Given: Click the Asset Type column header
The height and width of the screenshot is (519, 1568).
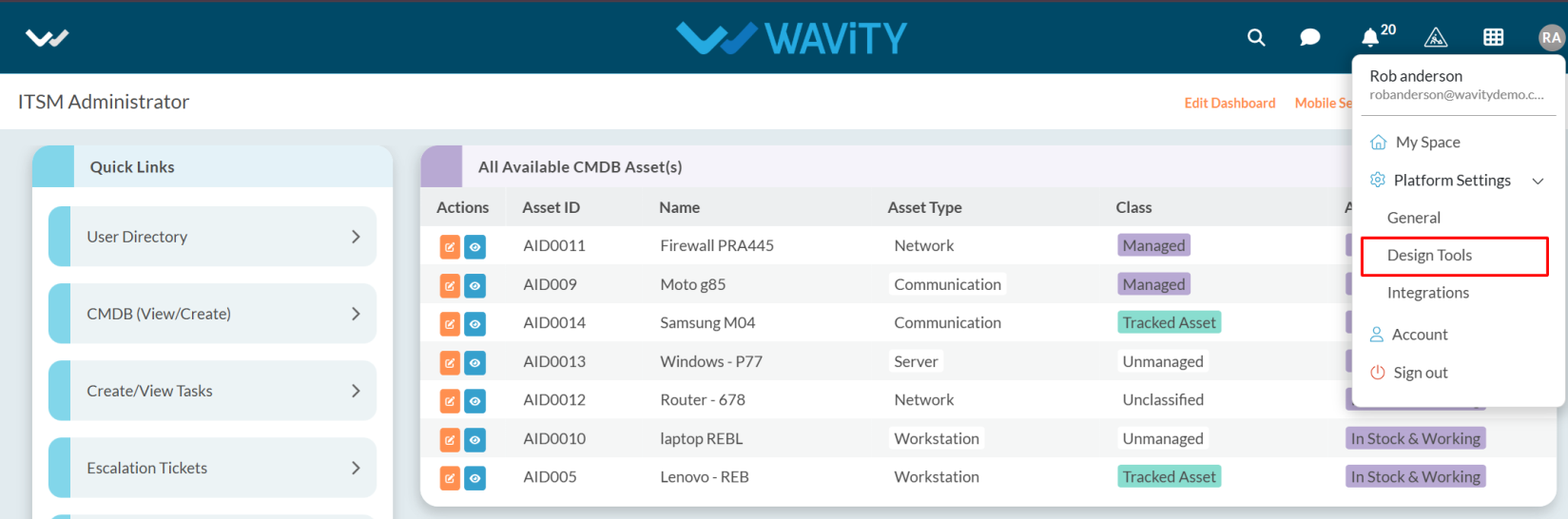Looking at the screenshot, I should click(924, 207).
